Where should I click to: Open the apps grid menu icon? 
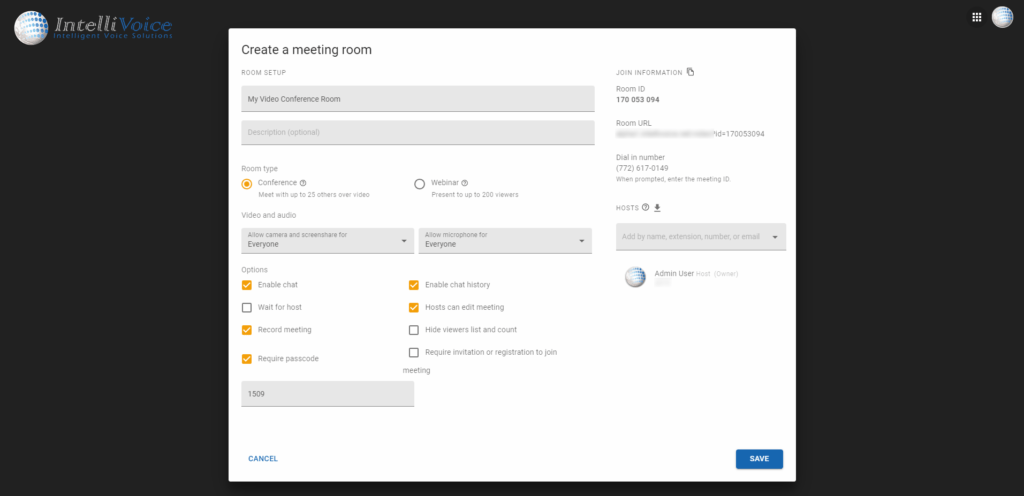pos(977,17)
